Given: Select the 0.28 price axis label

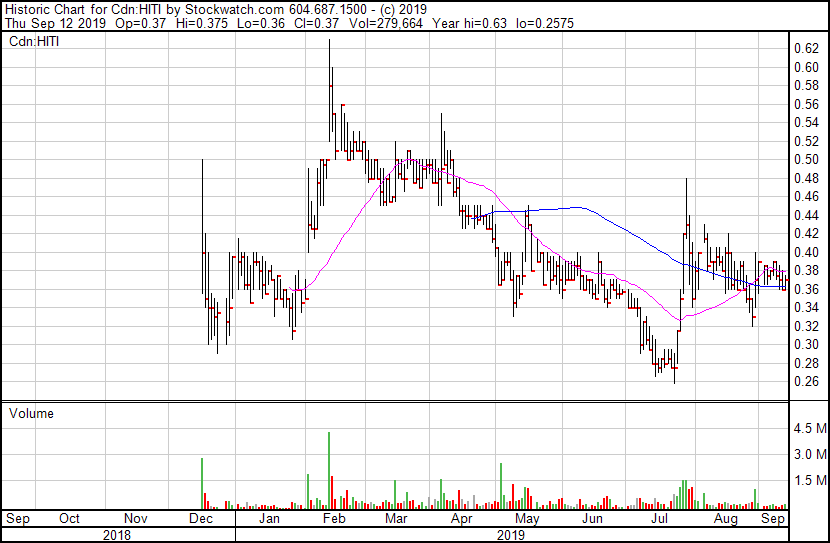Looking at the screenshot, I should point(807,363).
